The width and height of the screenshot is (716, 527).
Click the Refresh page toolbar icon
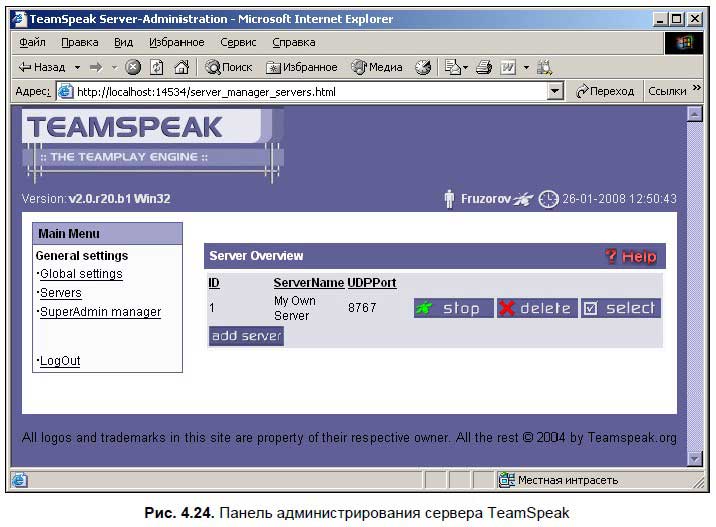click(x=157, y=67)
